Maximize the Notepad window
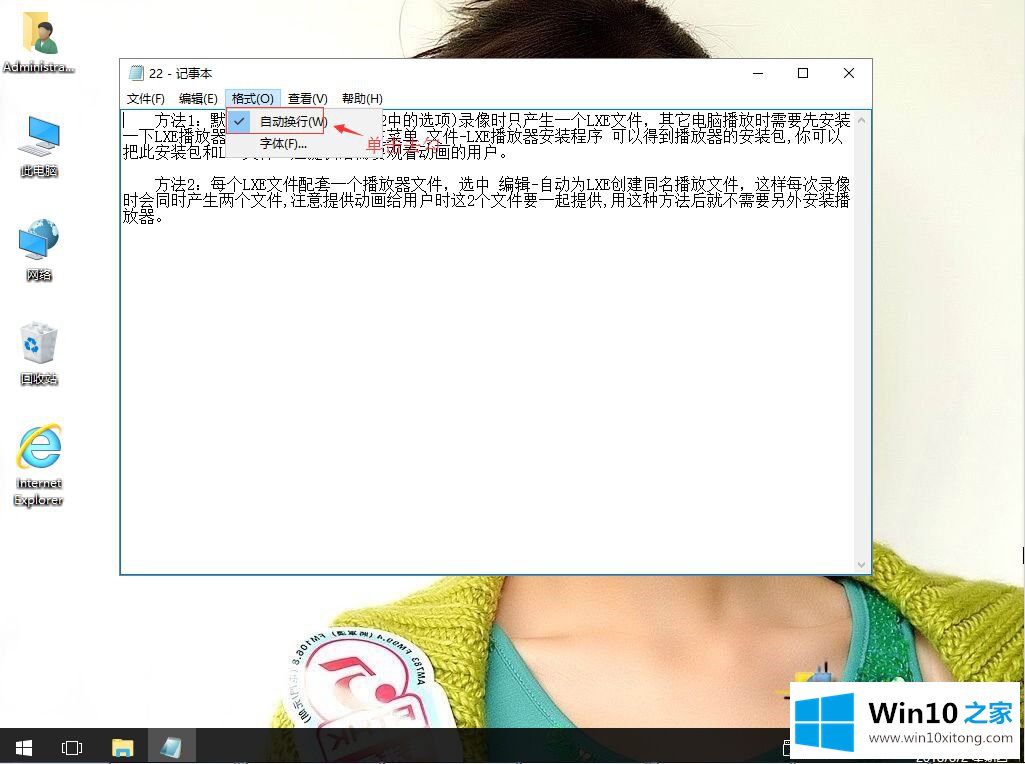The width and height of the screenshot is (1025, 764). (x=803, y=73)
